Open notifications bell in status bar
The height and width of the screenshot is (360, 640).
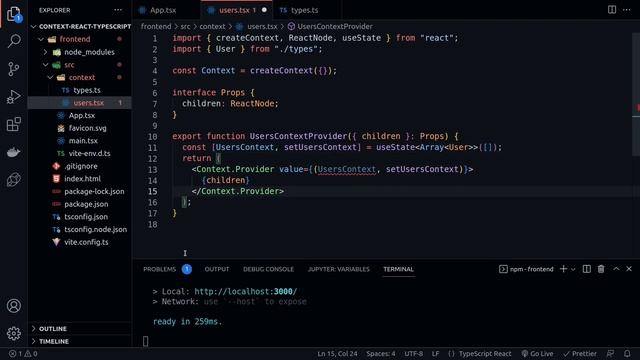coord(627,353)
